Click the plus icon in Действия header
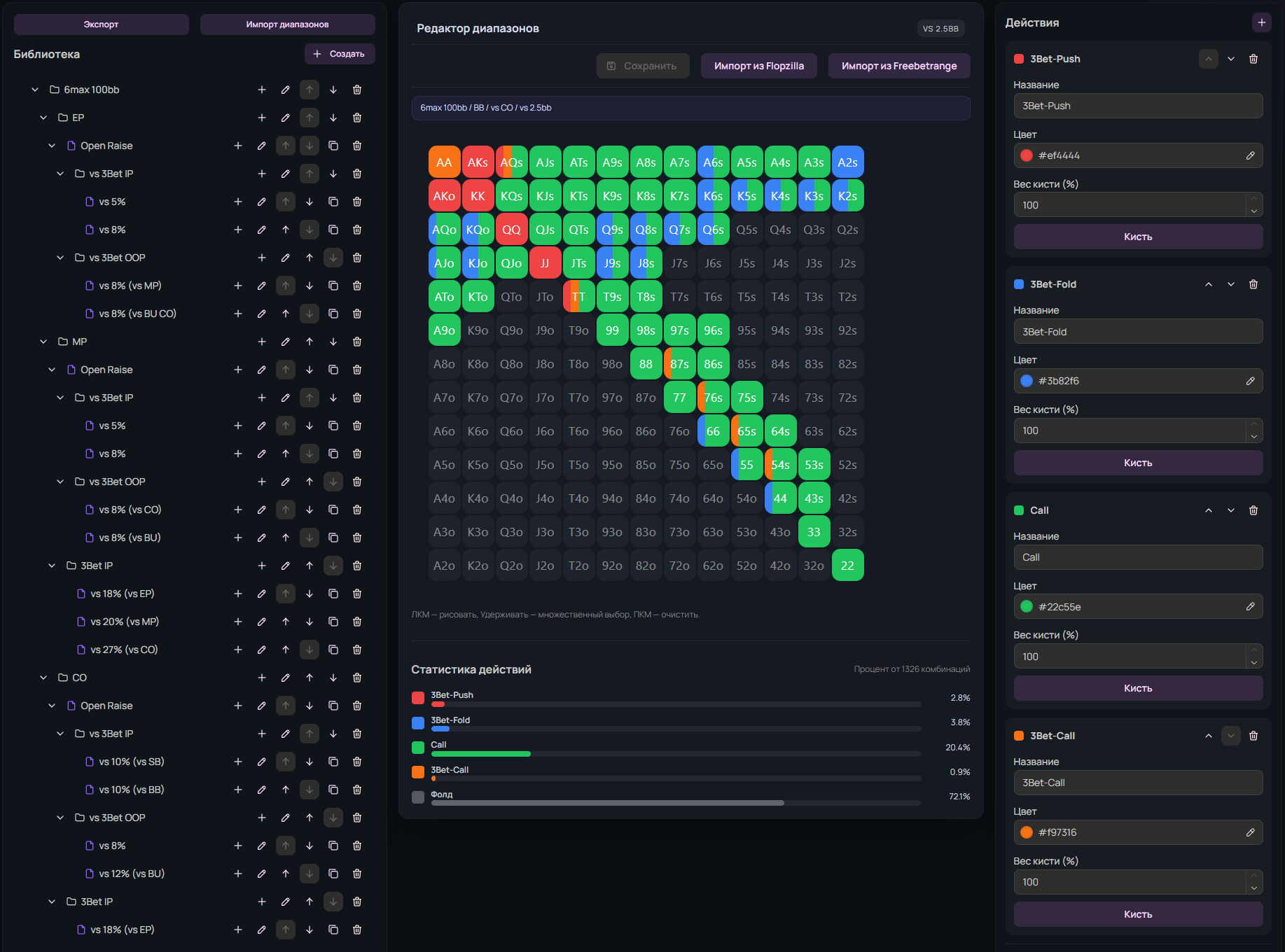Screen dimensions: 1285x952 coord(1261,22)
